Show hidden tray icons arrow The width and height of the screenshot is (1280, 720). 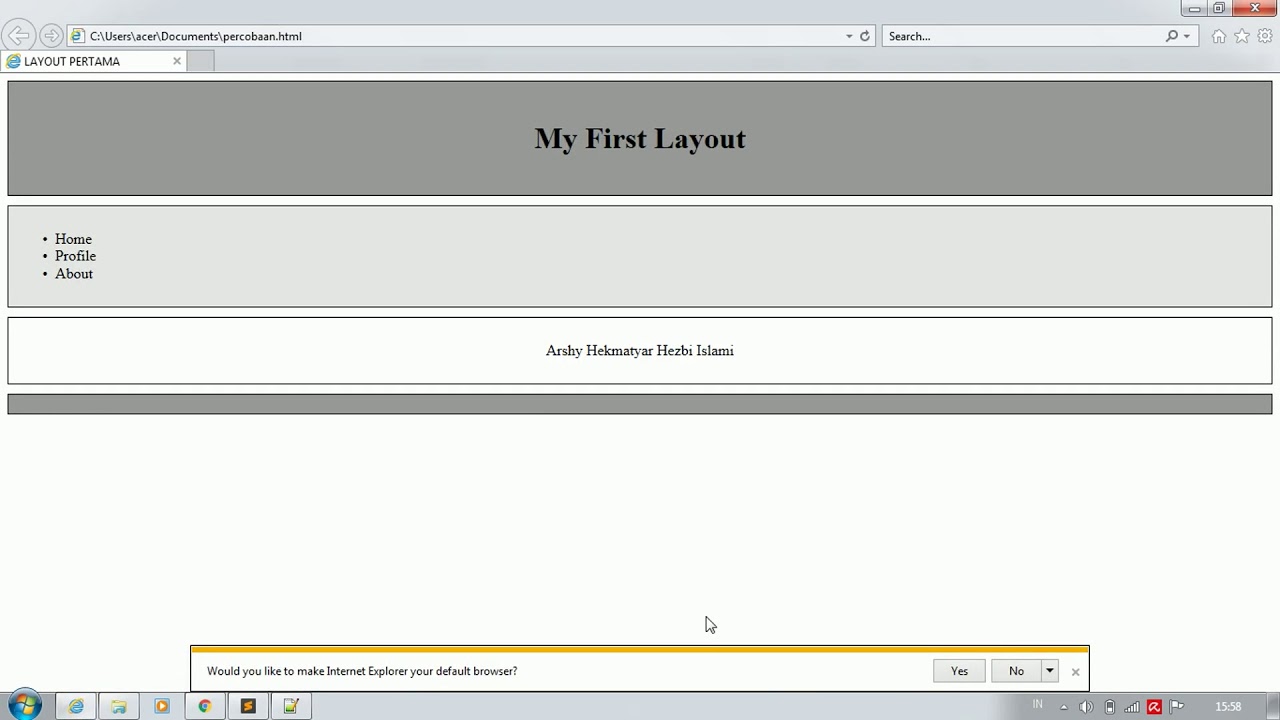point(1063,707)
